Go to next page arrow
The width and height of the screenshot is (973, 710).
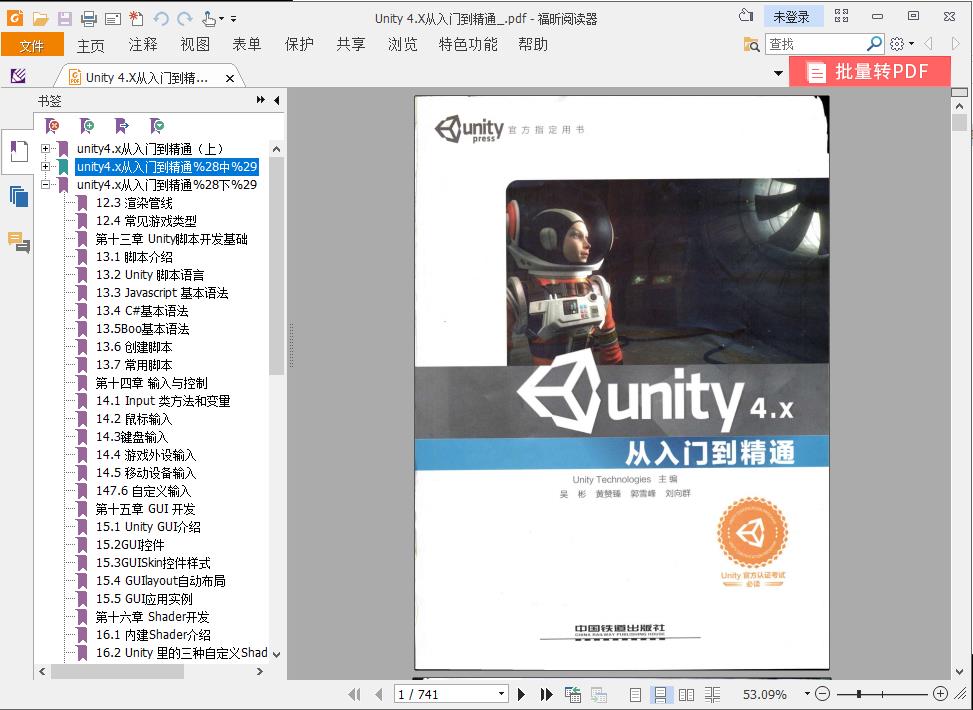[521, 694]
